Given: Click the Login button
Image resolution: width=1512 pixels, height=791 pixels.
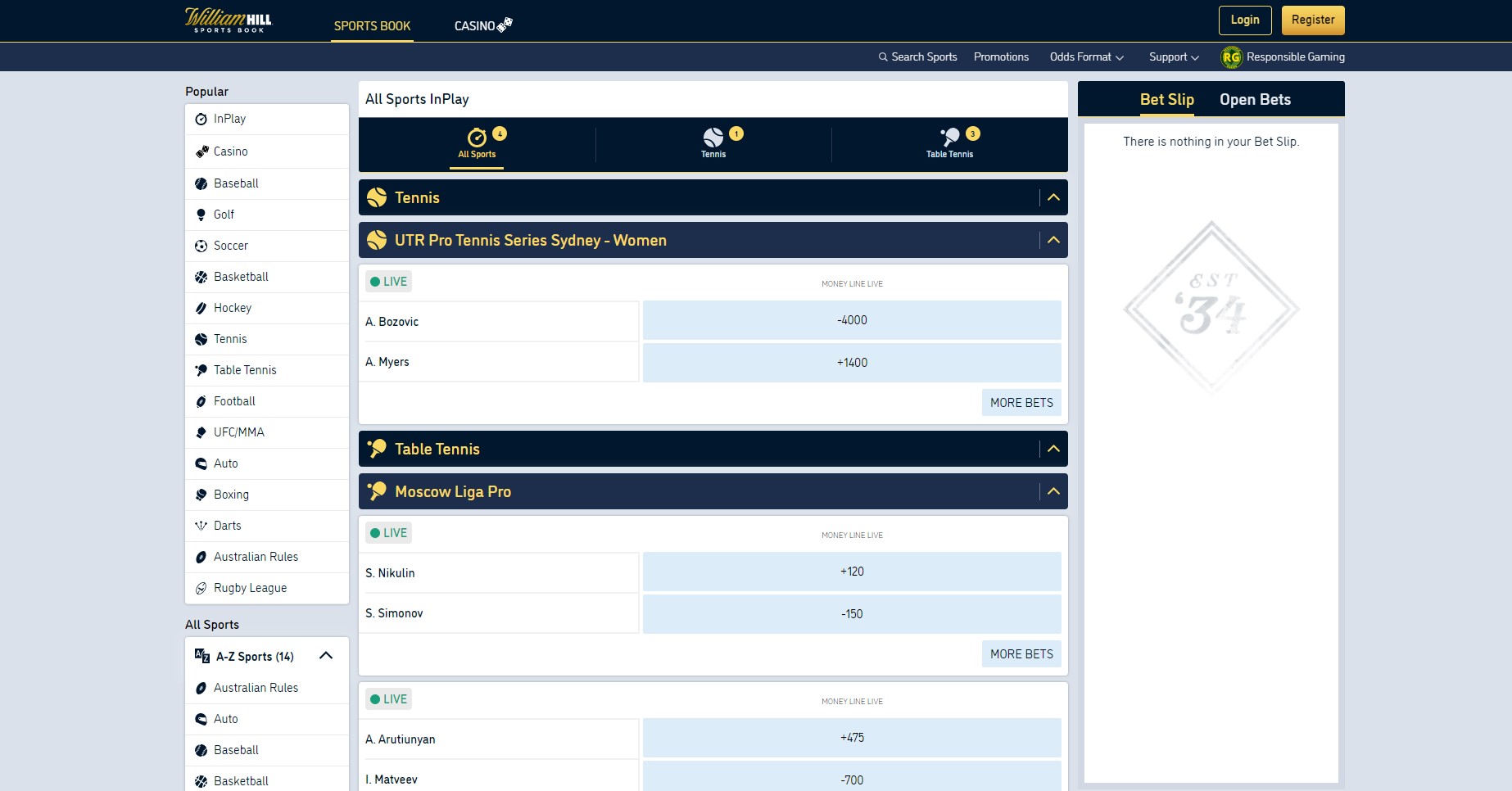Looking at the screenshot, I should (x=1245, y=20).
